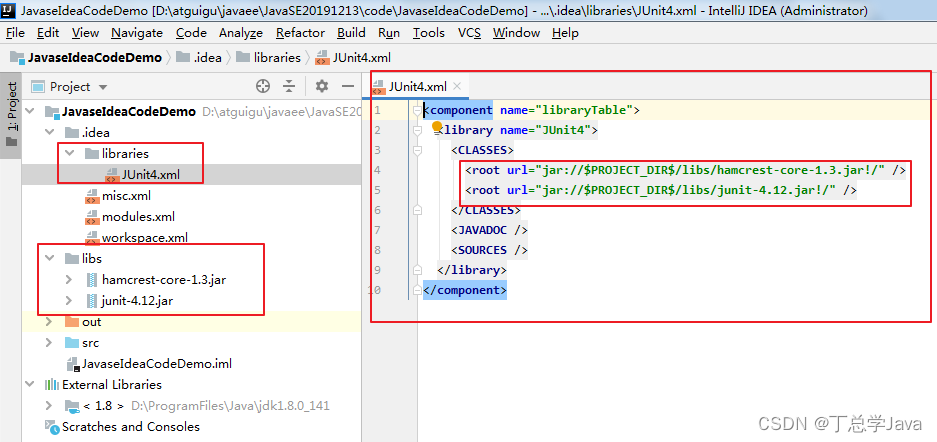Open the Code menu
Screen dimensions: 937x442
[191, 33]
